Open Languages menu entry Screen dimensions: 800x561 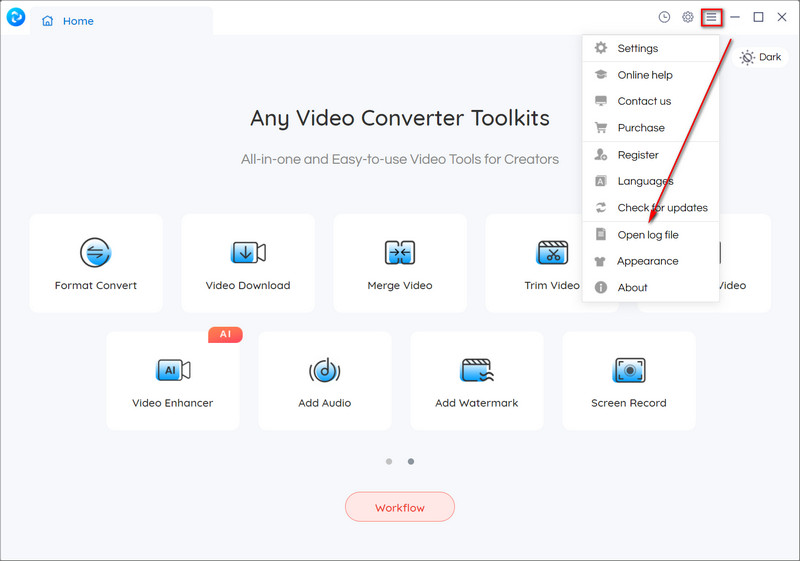click(651, 181)
